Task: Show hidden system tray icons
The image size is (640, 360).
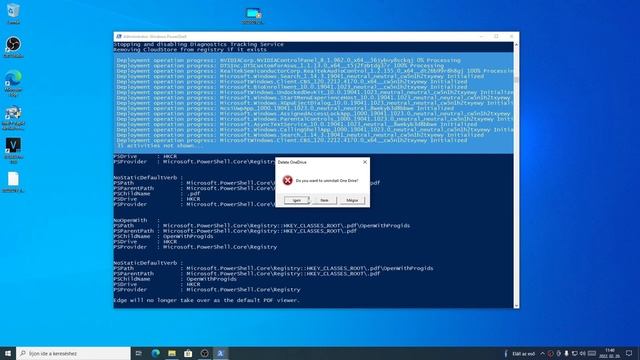Action: point(542,353)
